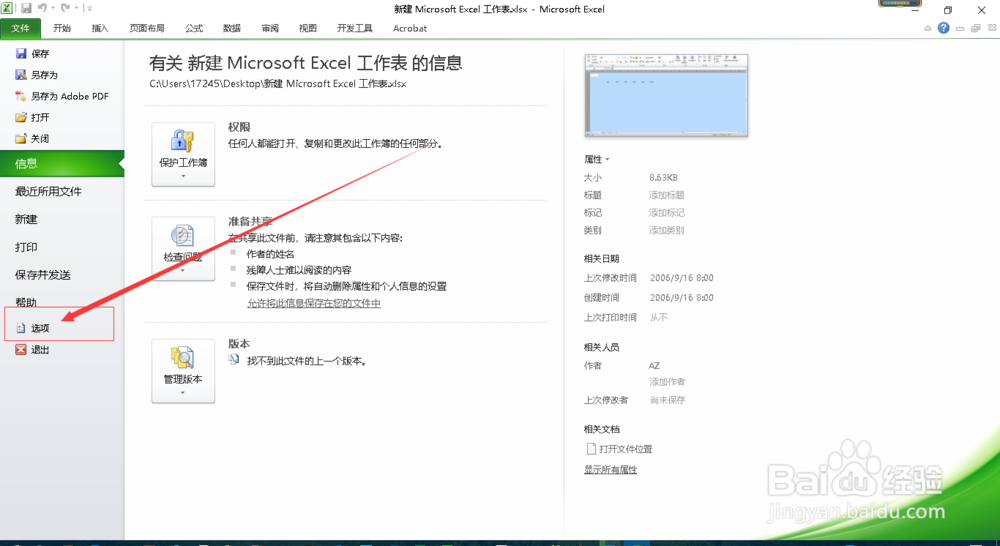
Task: Switch to the 数据 ribbon tab
Action: click(232, 28)
